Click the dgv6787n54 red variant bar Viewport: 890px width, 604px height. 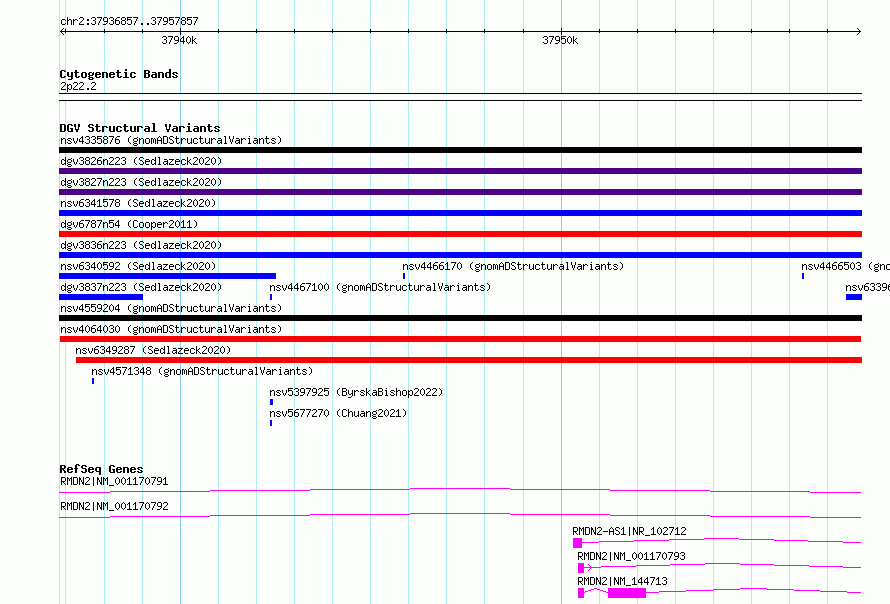pyautogui.click(x=460, y=234)
